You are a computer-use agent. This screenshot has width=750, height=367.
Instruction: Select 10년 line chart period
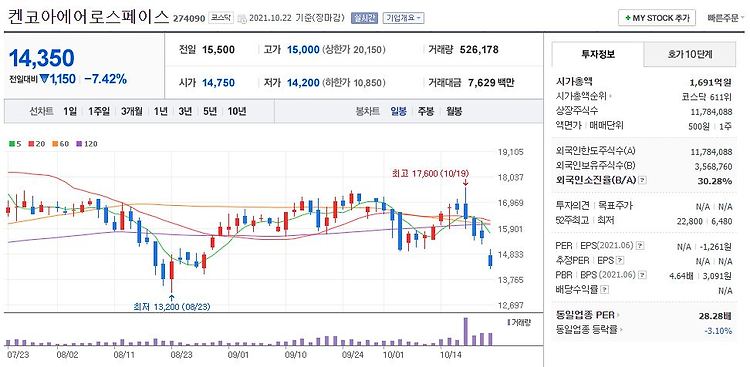[x=237, y=111]
